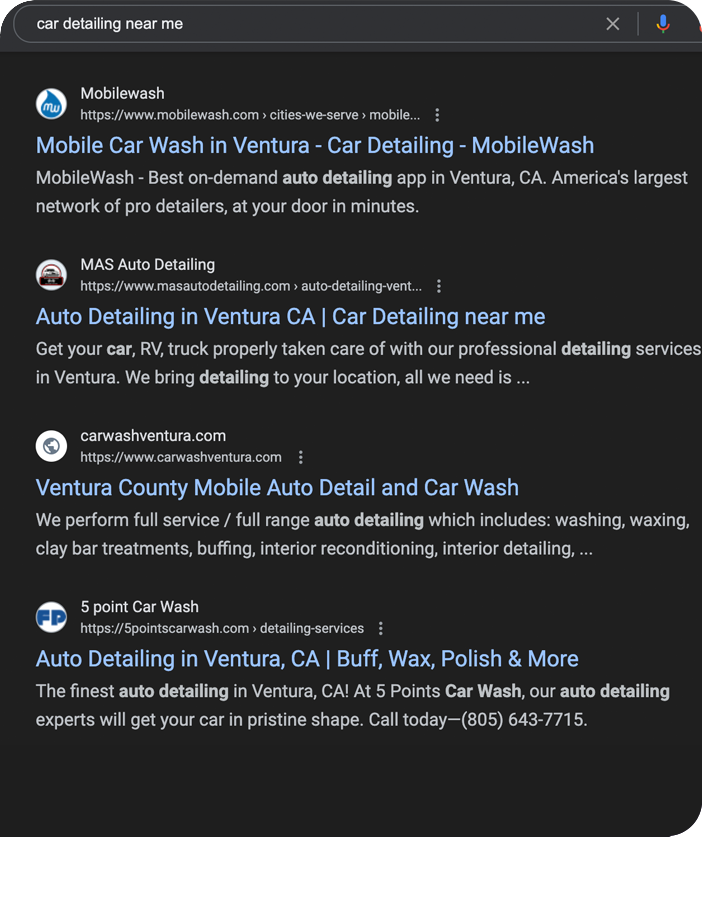Click the carwashventura.com globe favicon
Image resolution: width=702 pixels, height=916 pixels.
point(51,446)
